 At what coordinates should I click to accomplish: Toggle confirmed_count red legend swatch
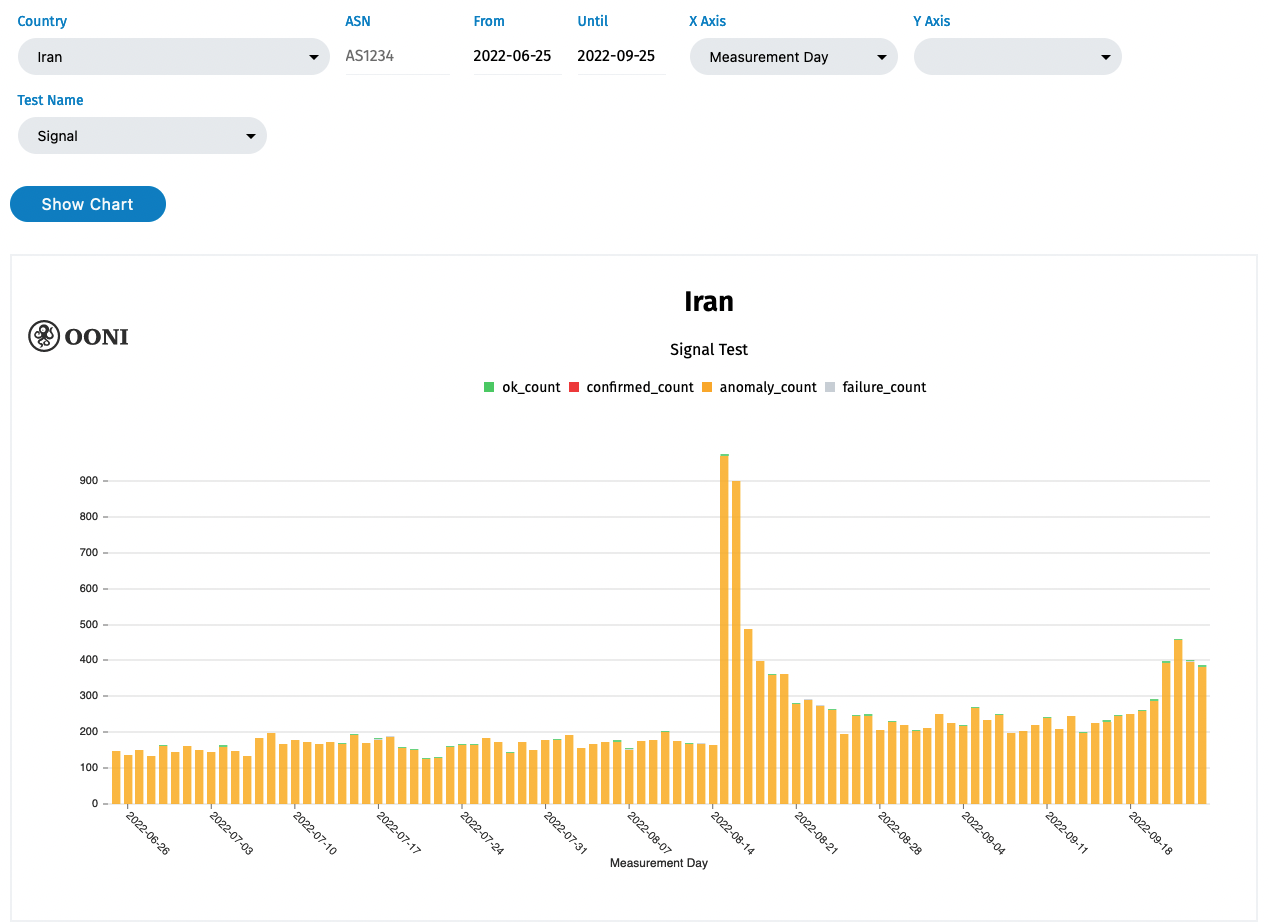[574, 387]
